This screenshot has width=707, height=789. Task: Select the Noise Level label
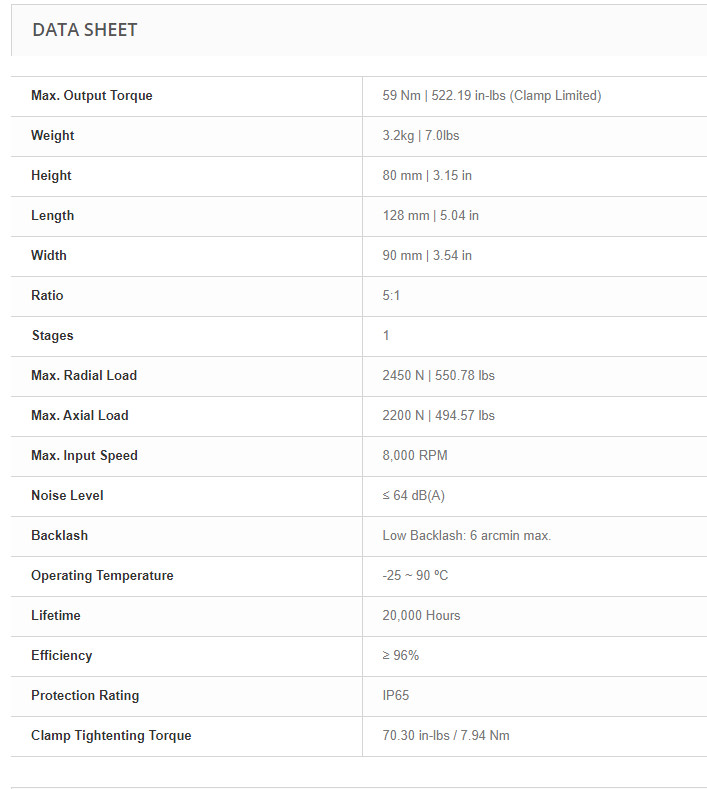point(67,495)
